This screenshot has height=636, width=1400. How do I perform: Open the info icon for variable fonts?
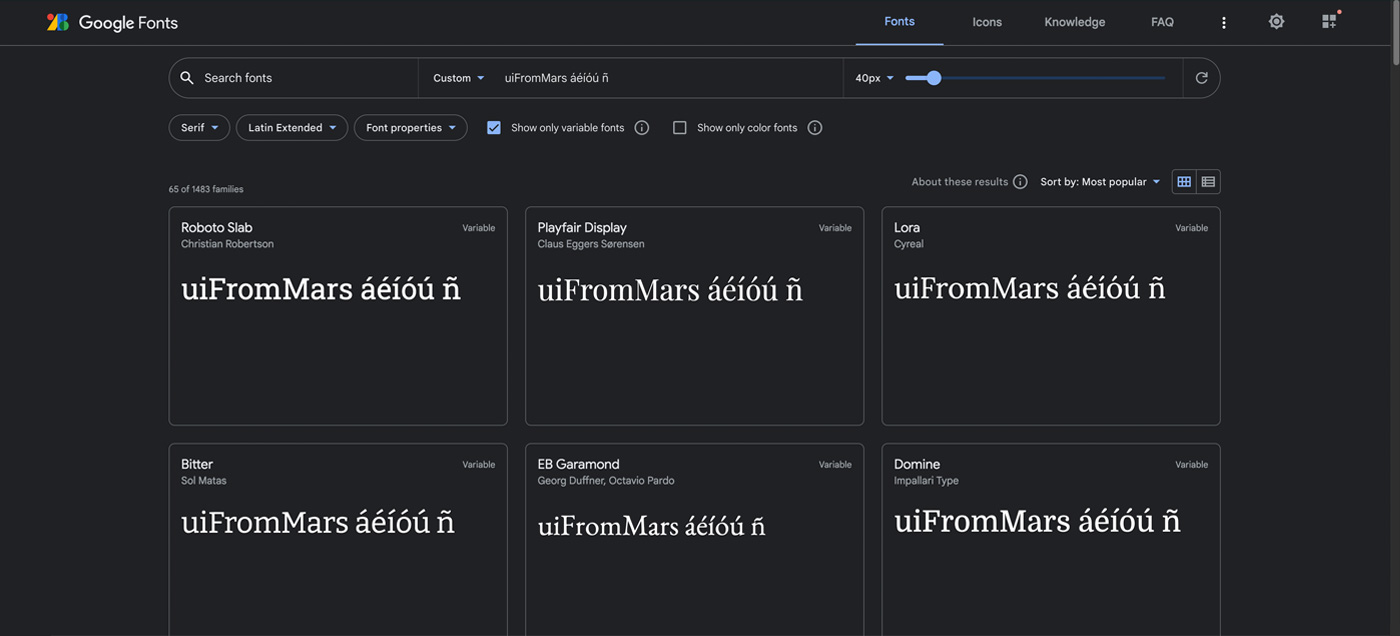click(x=642, y=128)
